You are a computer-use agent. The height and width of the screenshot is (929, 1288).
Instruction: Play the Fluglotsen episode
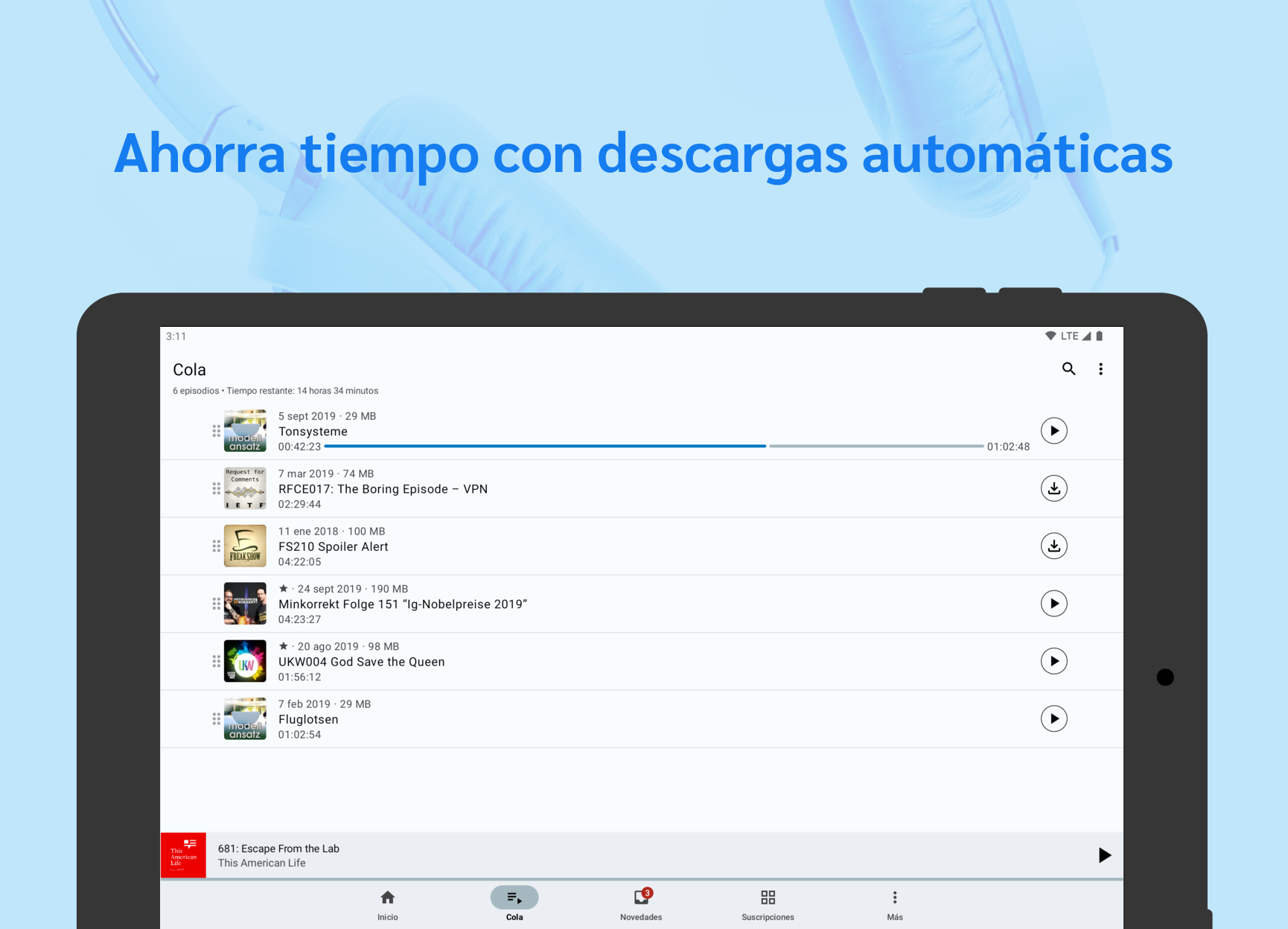(x=1053, y=718)
